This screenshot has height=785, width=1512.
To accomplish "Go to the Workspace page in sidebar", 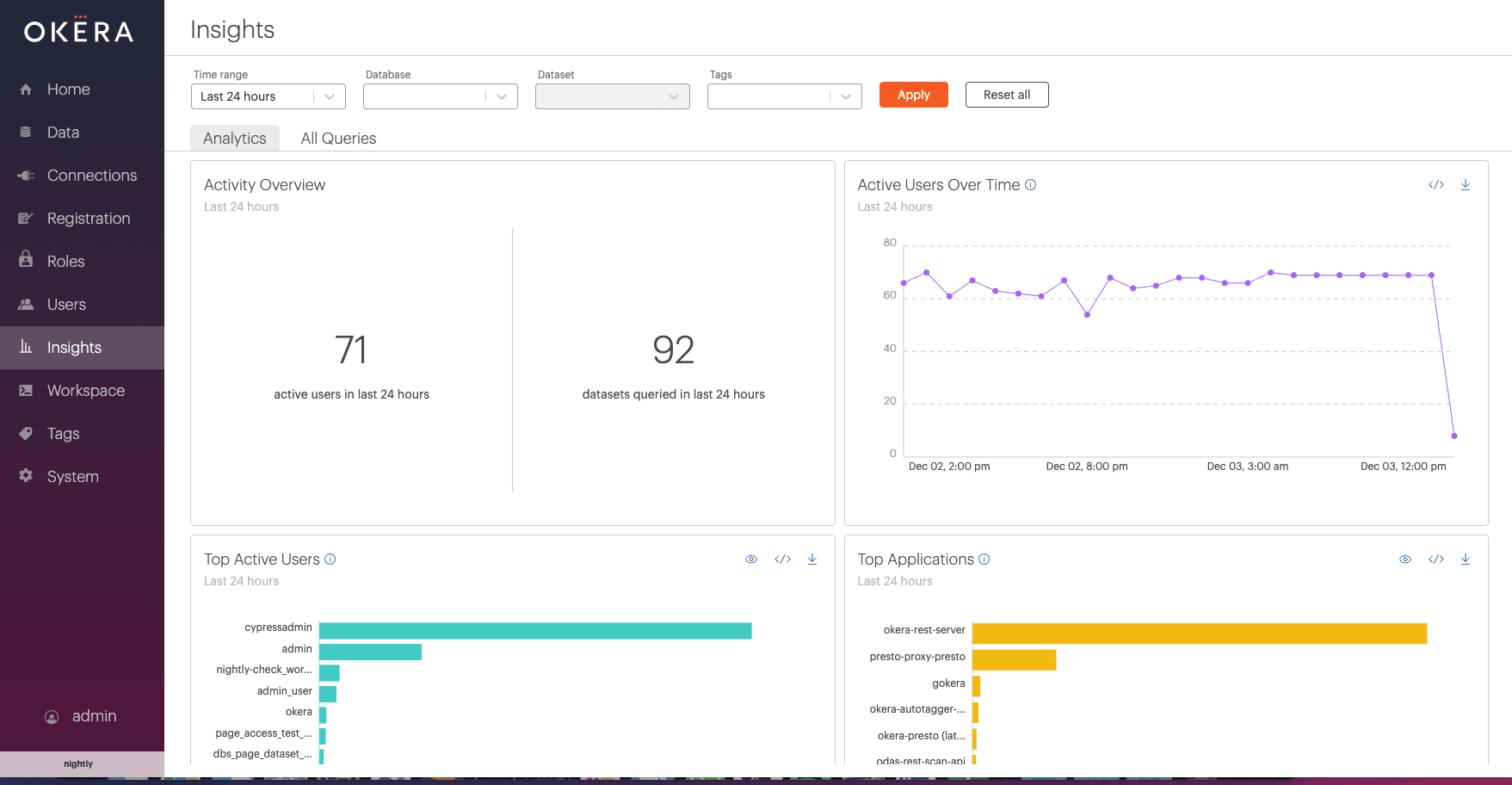I will click(85, 391).
